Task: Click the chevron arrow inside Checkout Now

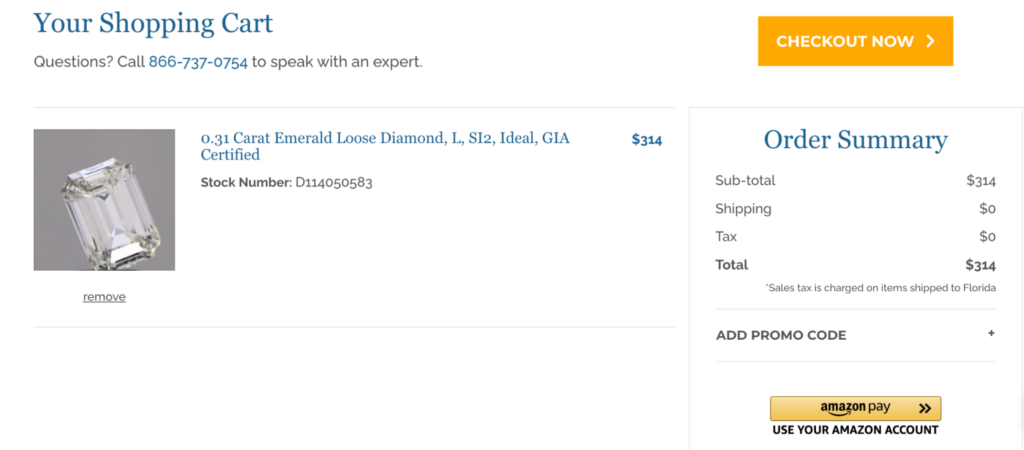Action: point(931,41)
